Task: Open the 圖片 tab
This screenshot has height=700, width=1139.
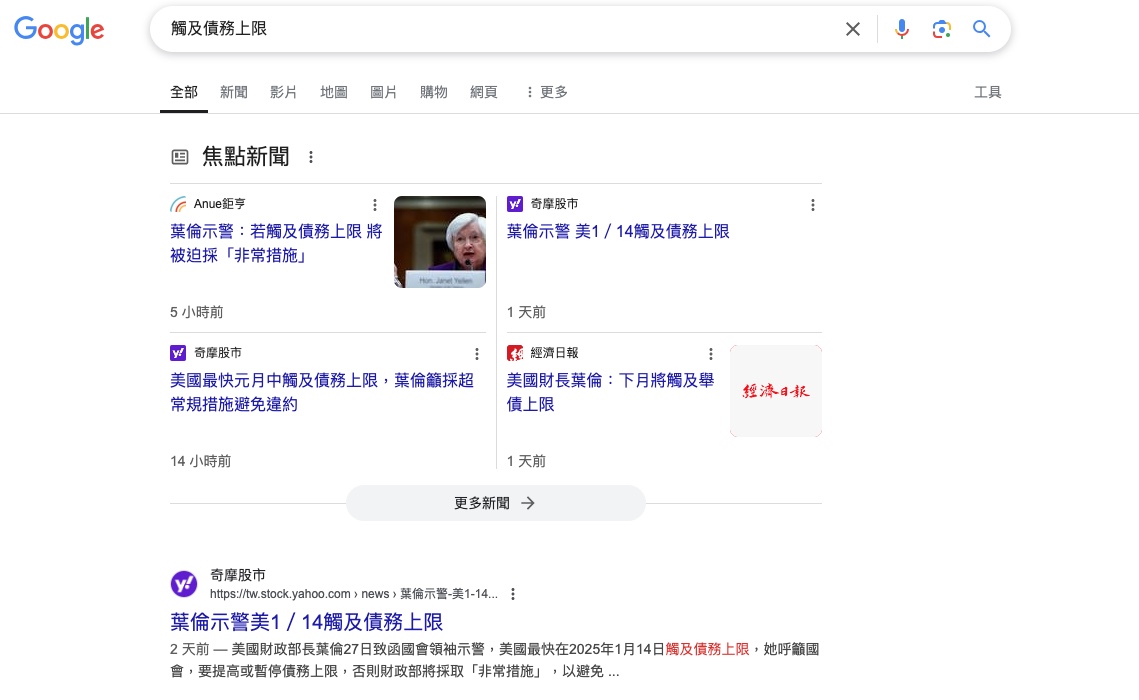Action: click(x=384, y=92)
